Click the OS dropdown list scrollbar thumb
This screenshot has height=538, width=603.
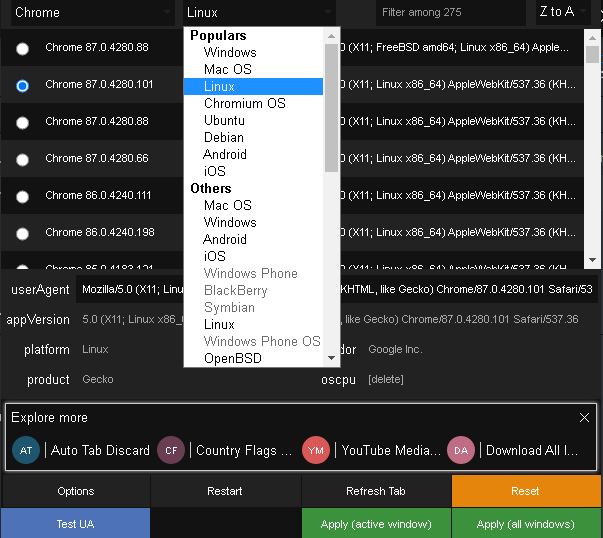pos(331,108)
